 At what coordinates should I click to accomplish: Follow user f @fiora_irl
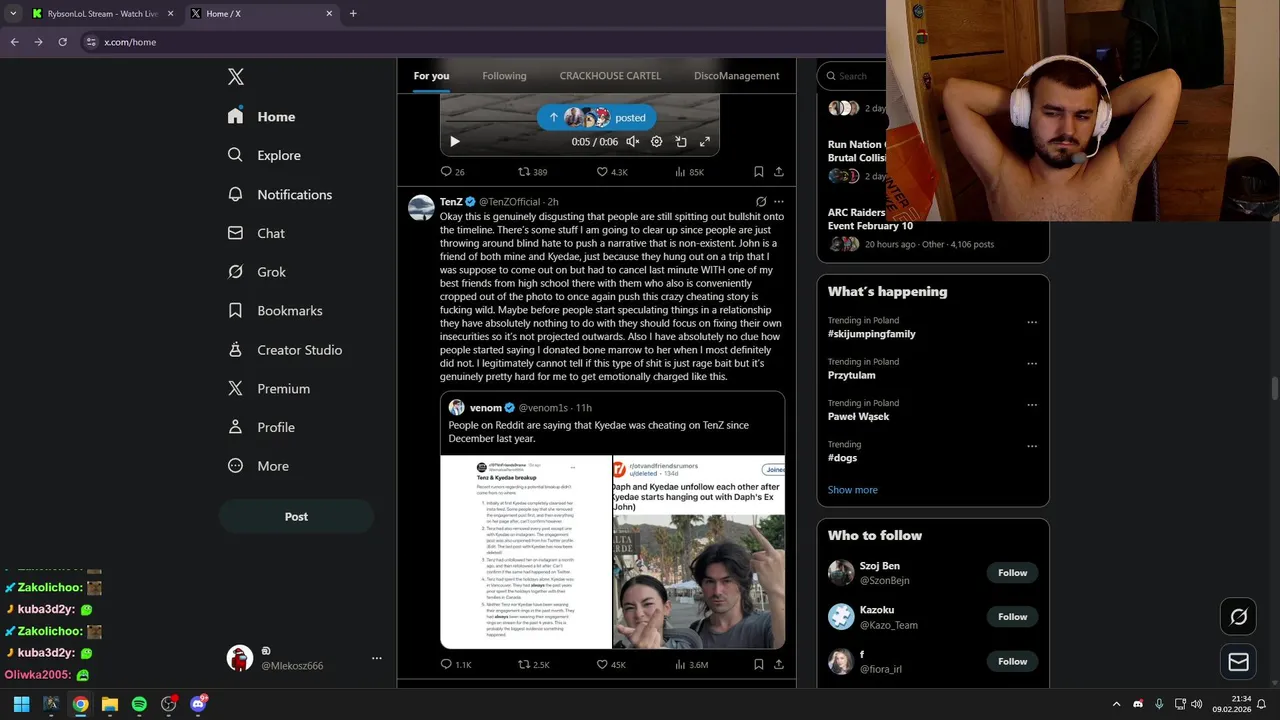[x=1012, y=661]
